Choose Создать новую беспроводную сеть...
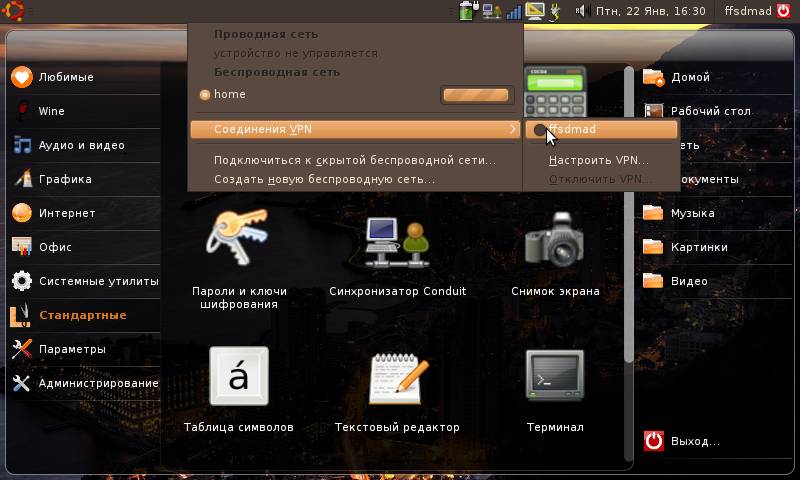 [324, 180]
